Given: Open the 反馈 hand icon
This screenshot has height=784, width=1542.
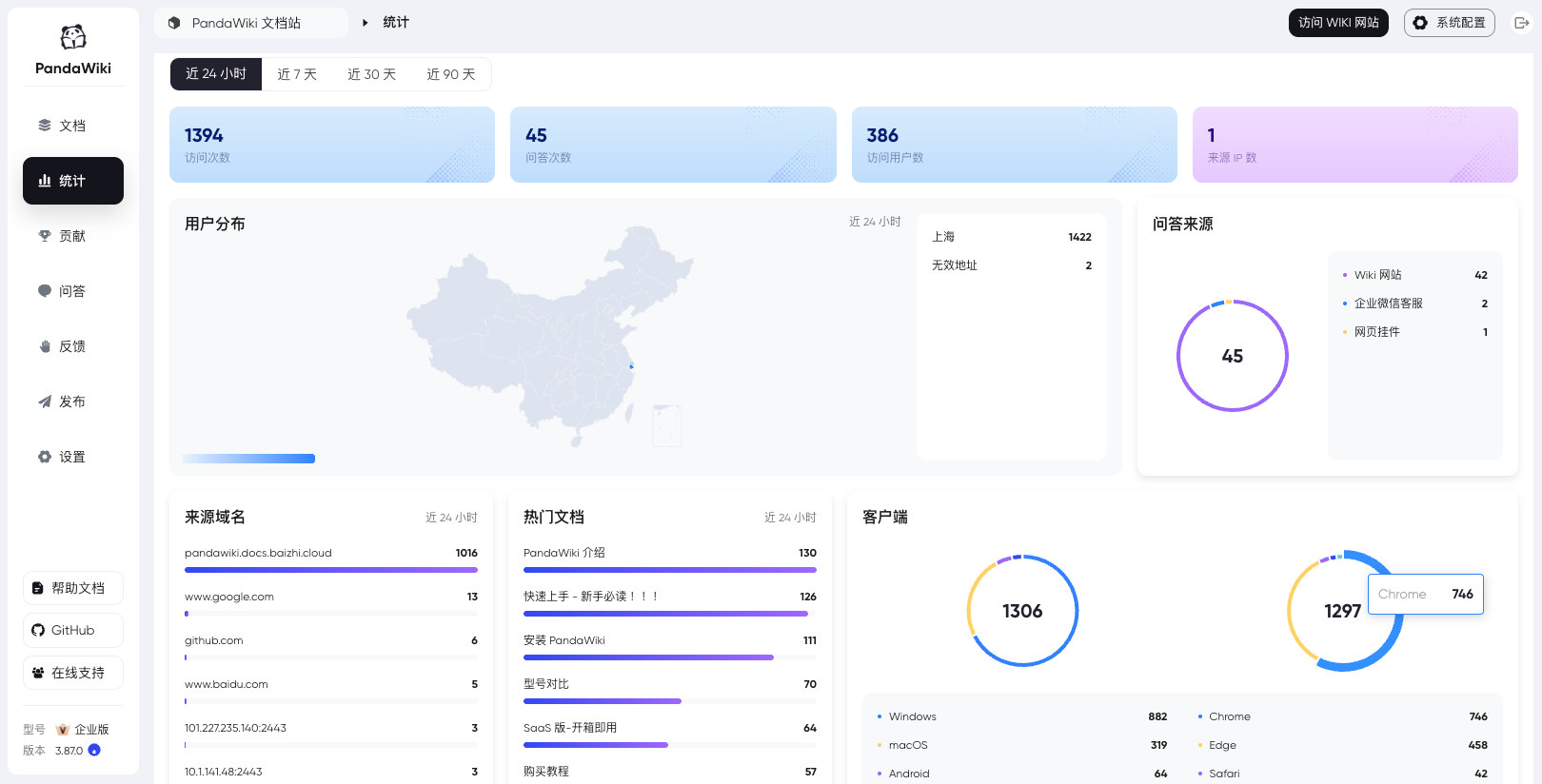Looking at the screenshot, I should pyautogui.click(x=45, y=346).
